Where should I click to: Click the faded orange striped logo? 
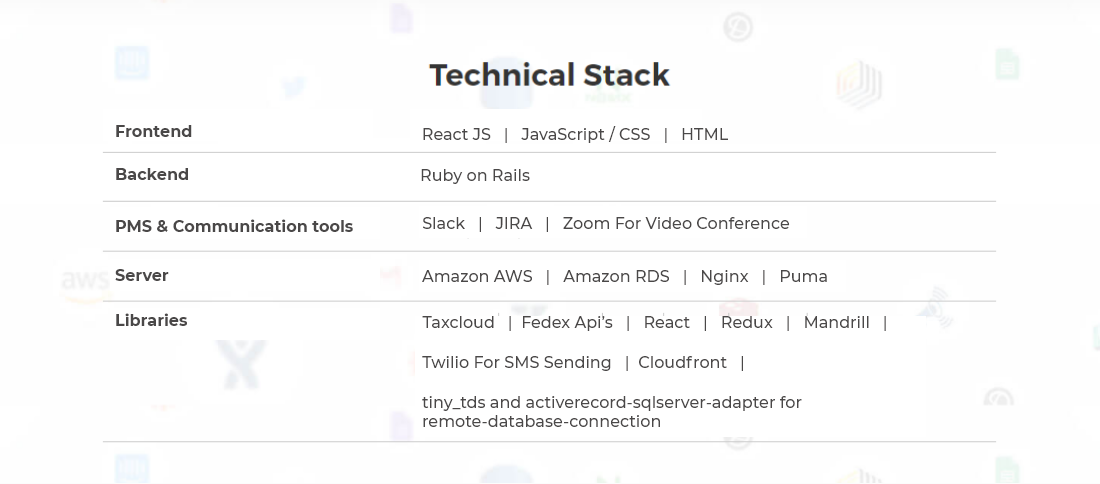pyautogui.click(x=858, y=83)
